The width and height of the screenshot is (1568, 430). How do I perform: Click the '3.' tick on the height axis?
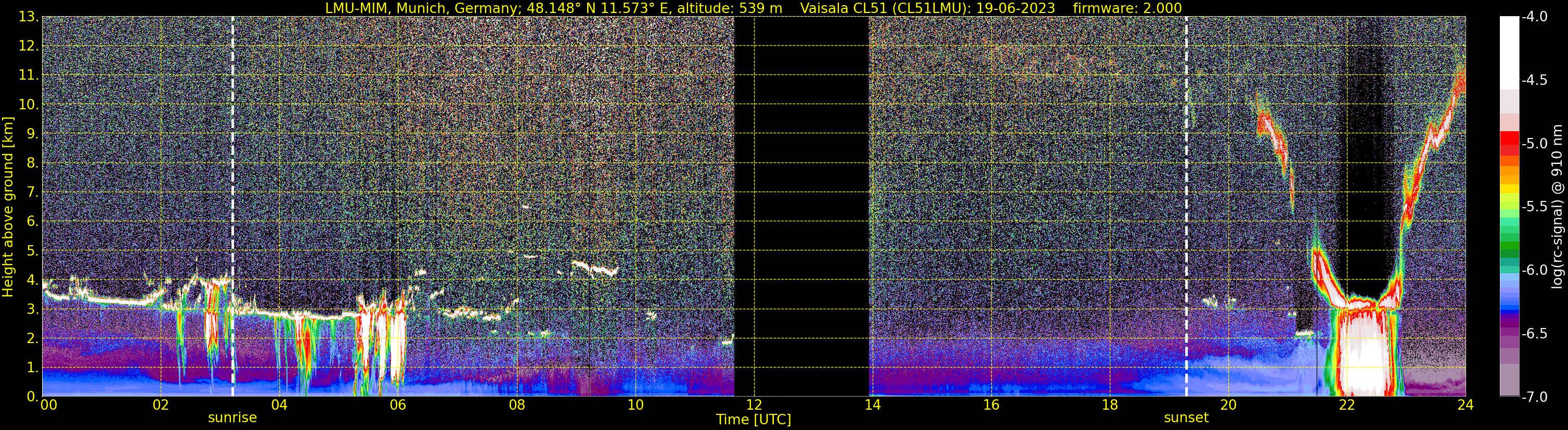[x=32, y=309]
